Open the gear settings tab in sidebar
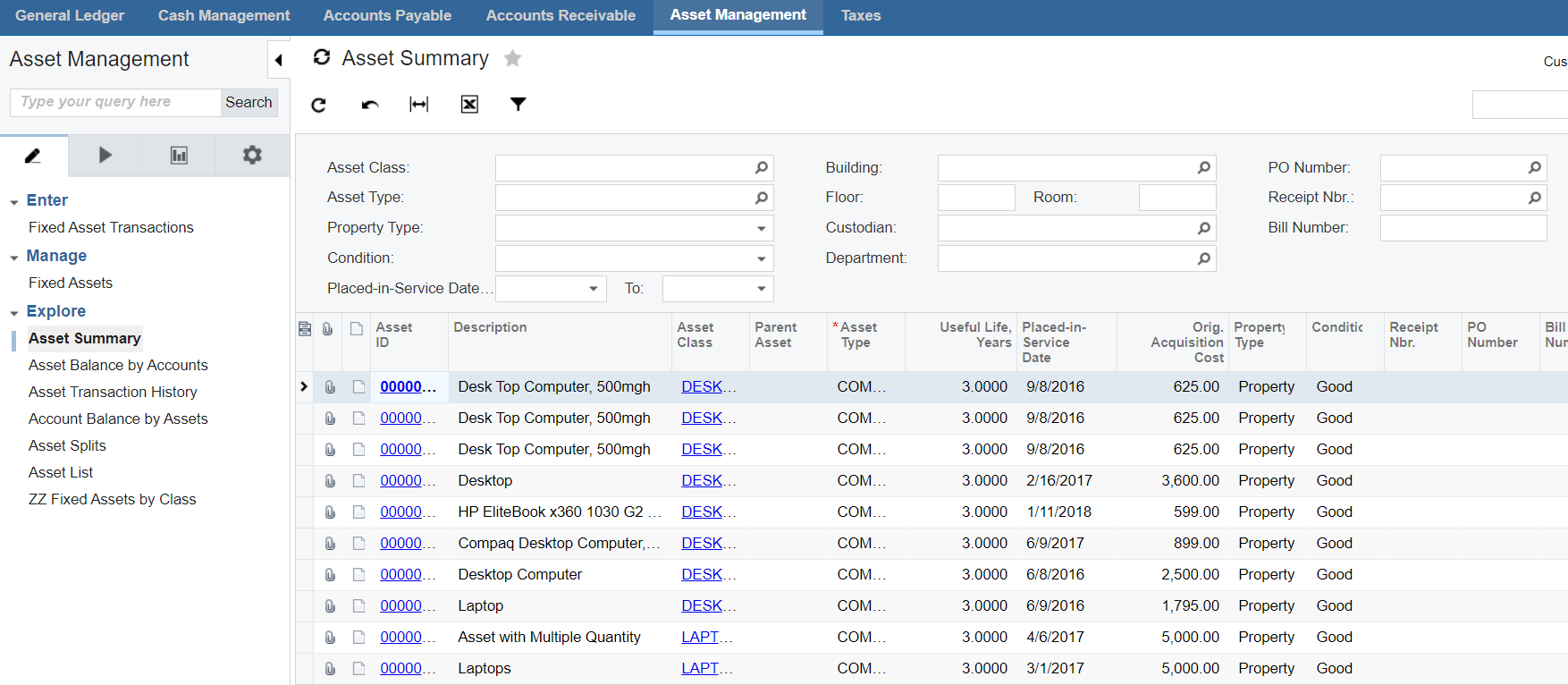Viewport: 1568px width, 685px height. 252,156
